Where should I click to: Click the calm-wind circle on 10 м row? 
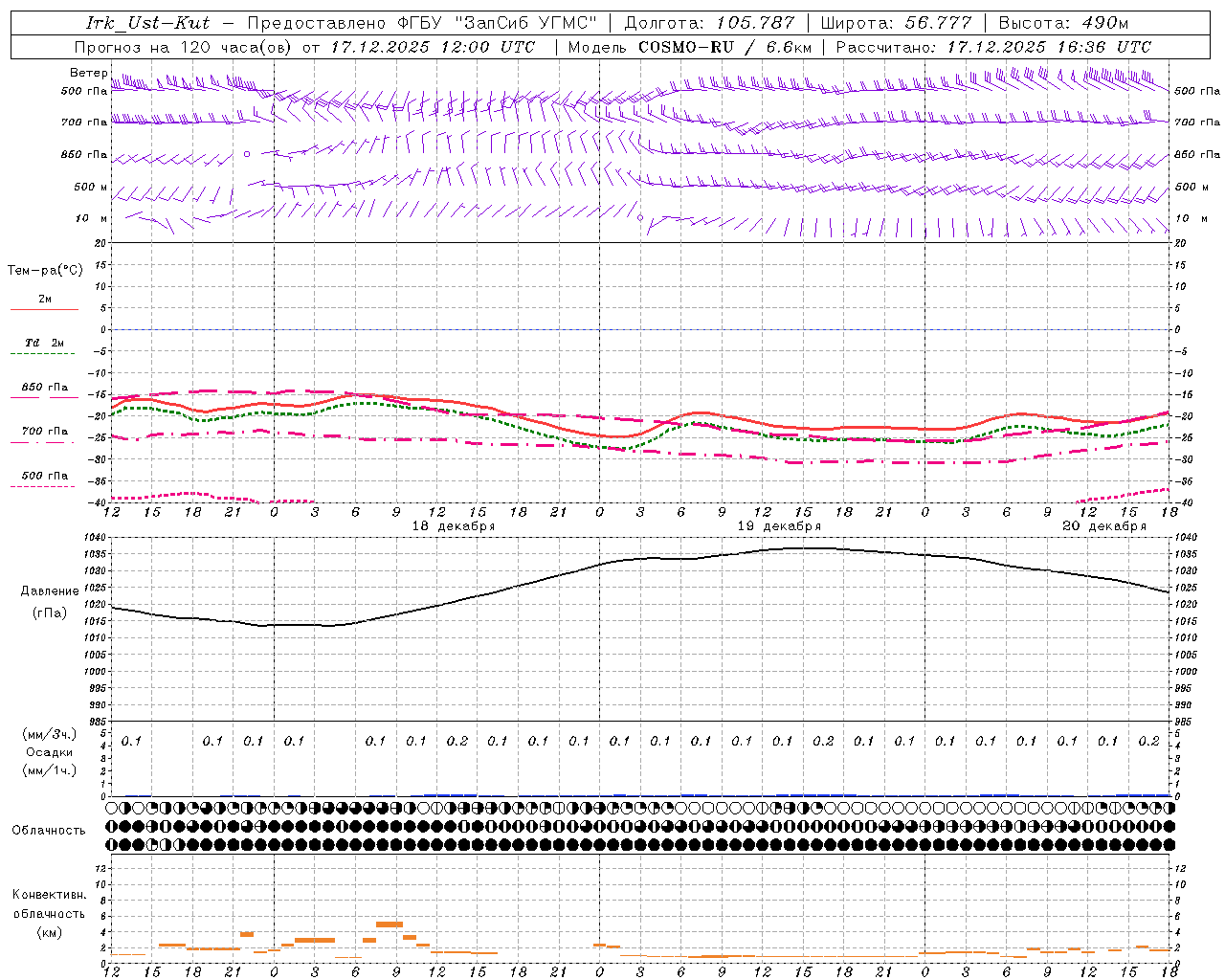[x=640, y=217]
